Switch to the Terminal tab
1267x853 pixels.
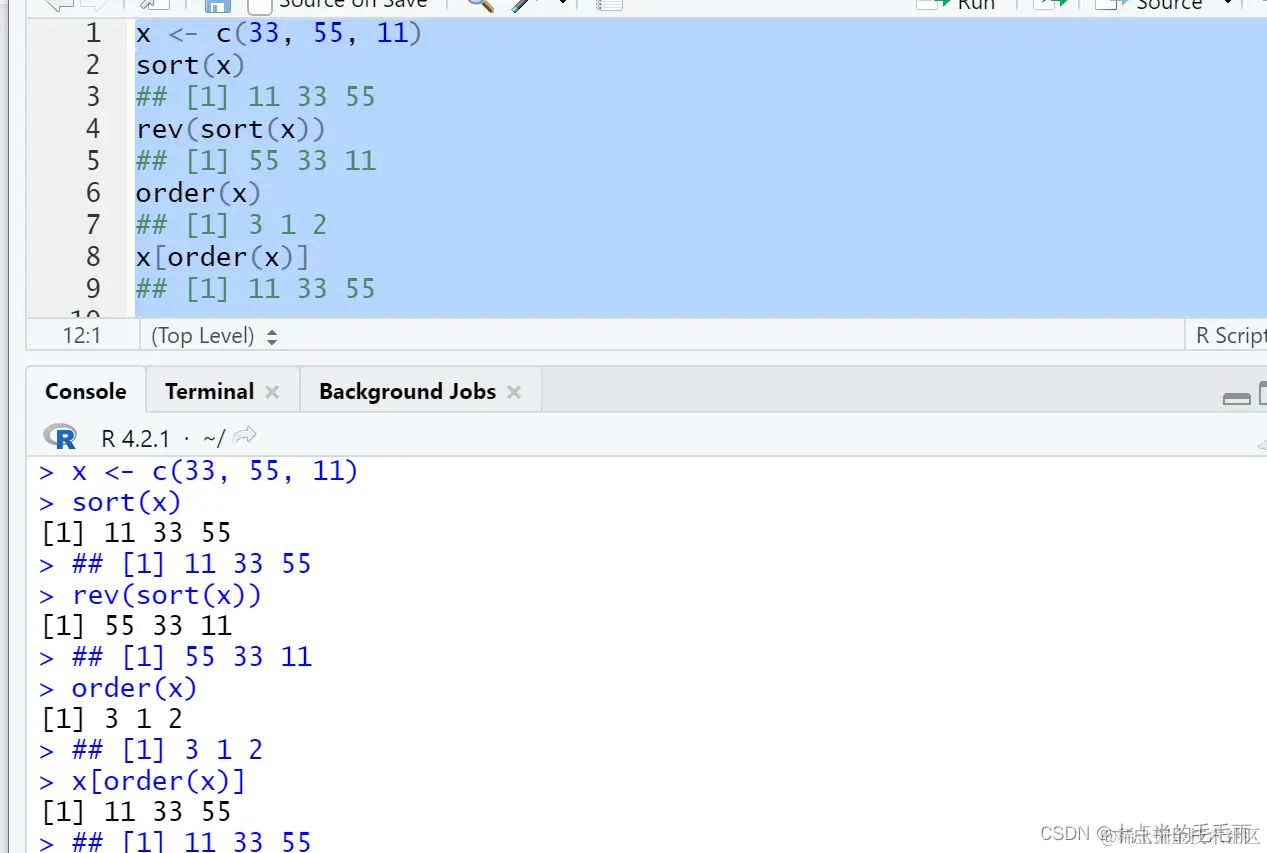(x=209, y=392)
